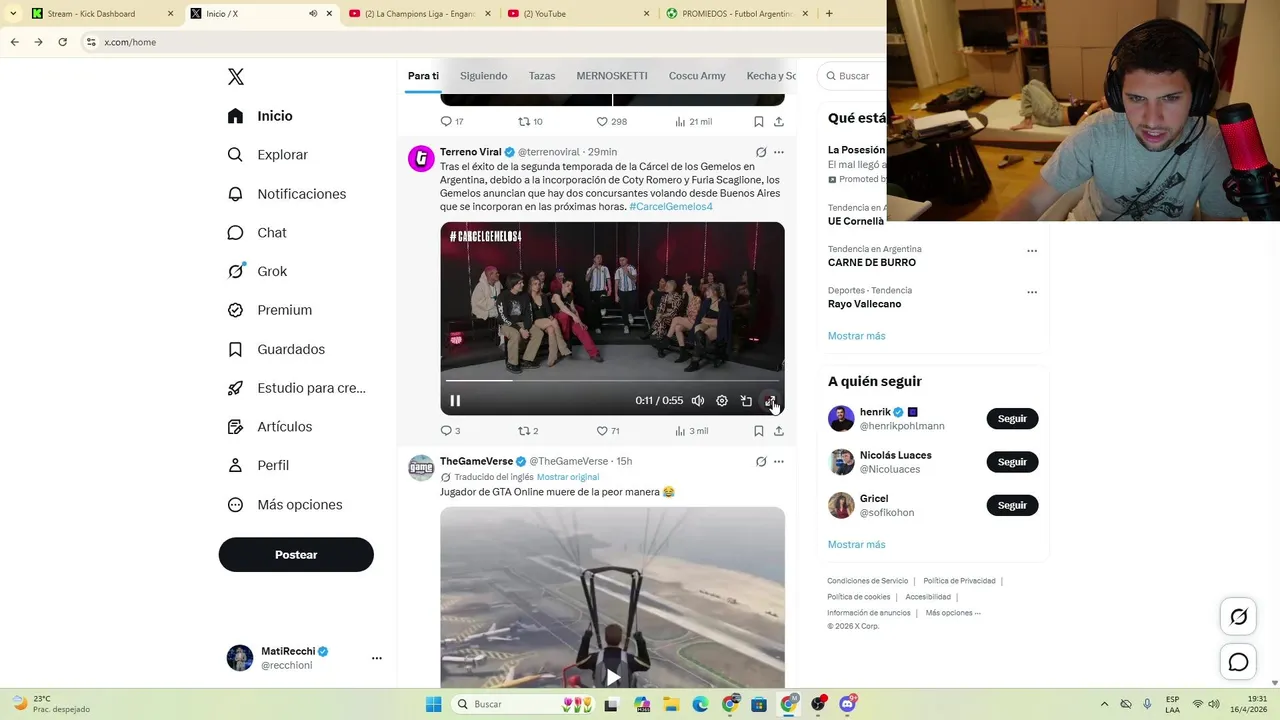Switch to the MERNOSKETTI tab
This screenshot has width=1280, height=720.
612,76
